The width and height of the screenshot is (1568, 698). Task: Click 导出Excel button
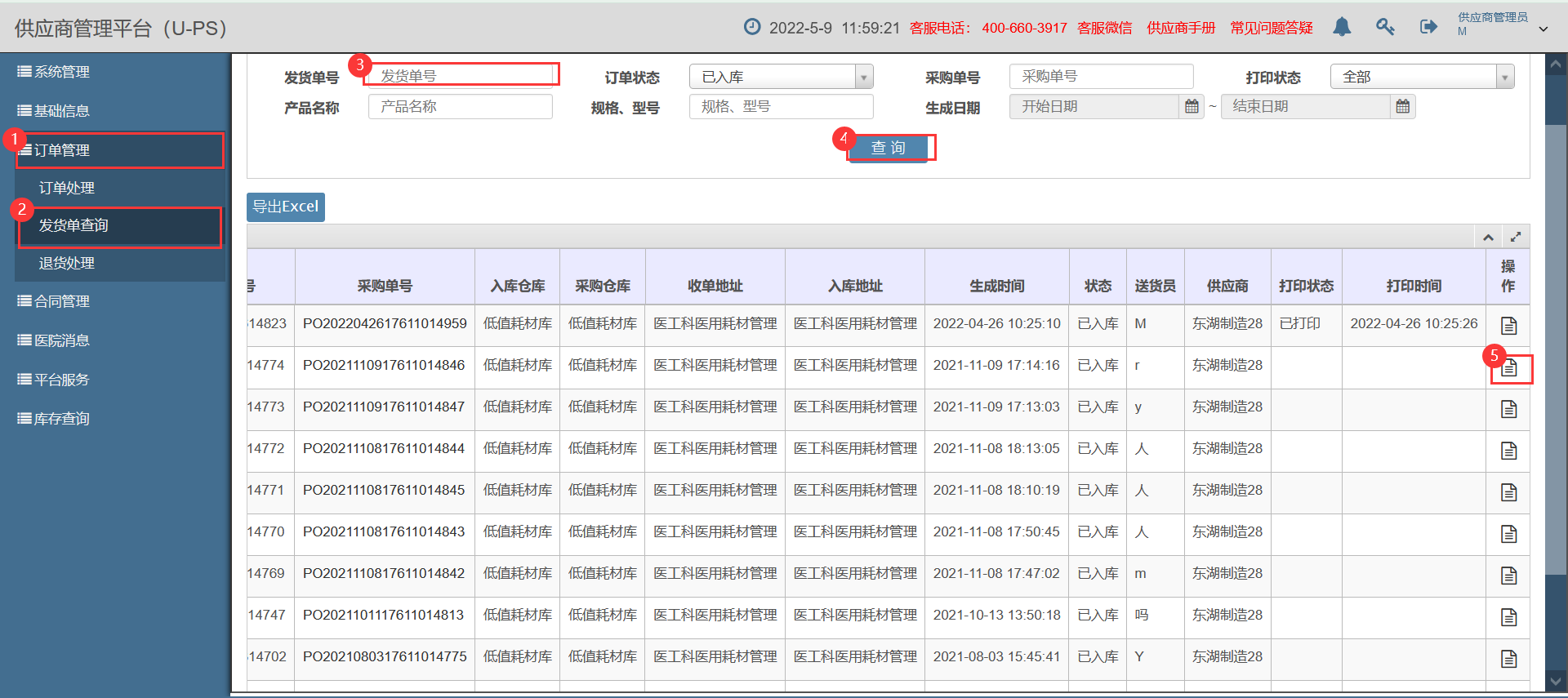point(286,207)
